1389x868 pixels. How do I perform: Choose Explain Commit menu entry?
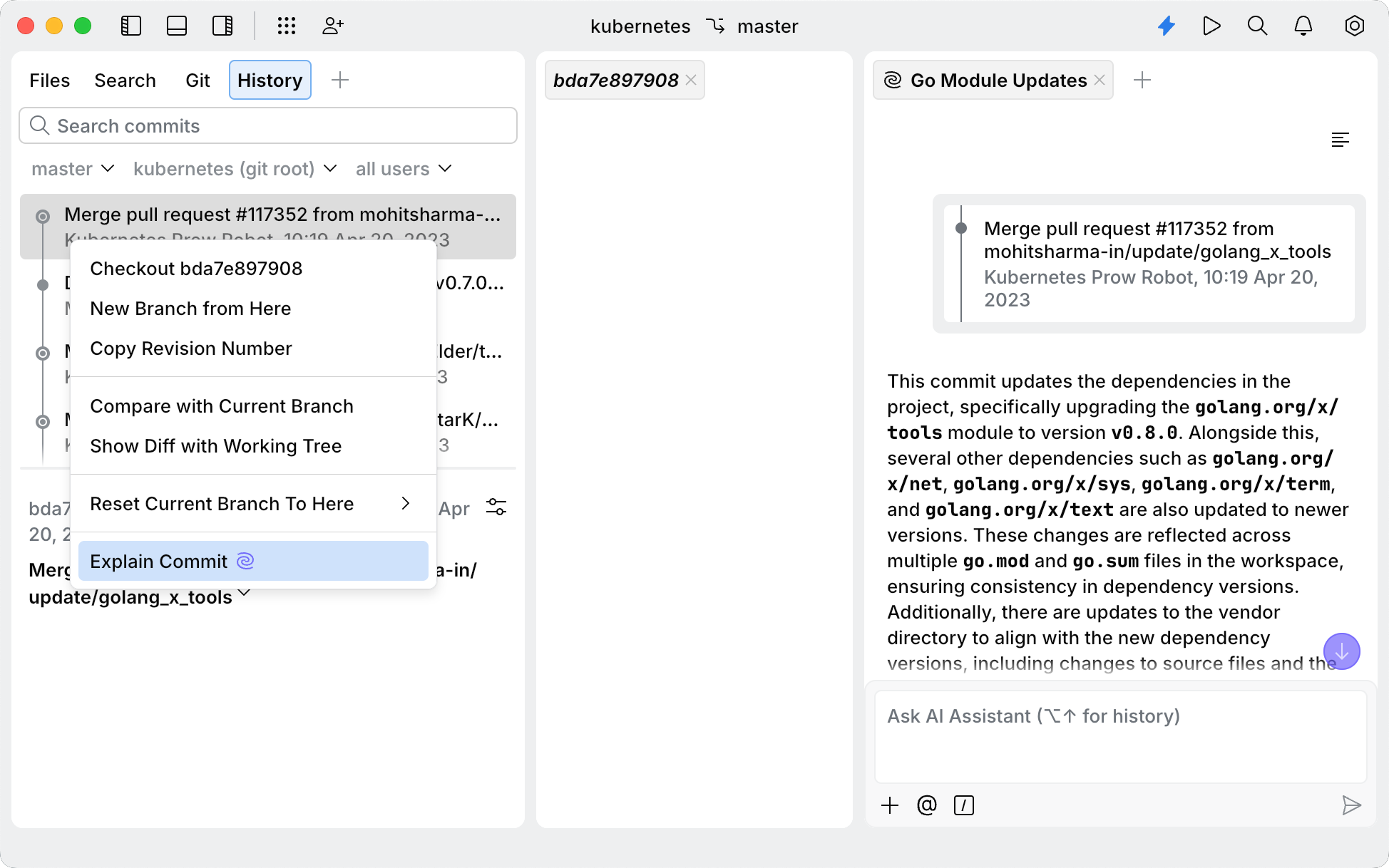click(x=253, y=562)
